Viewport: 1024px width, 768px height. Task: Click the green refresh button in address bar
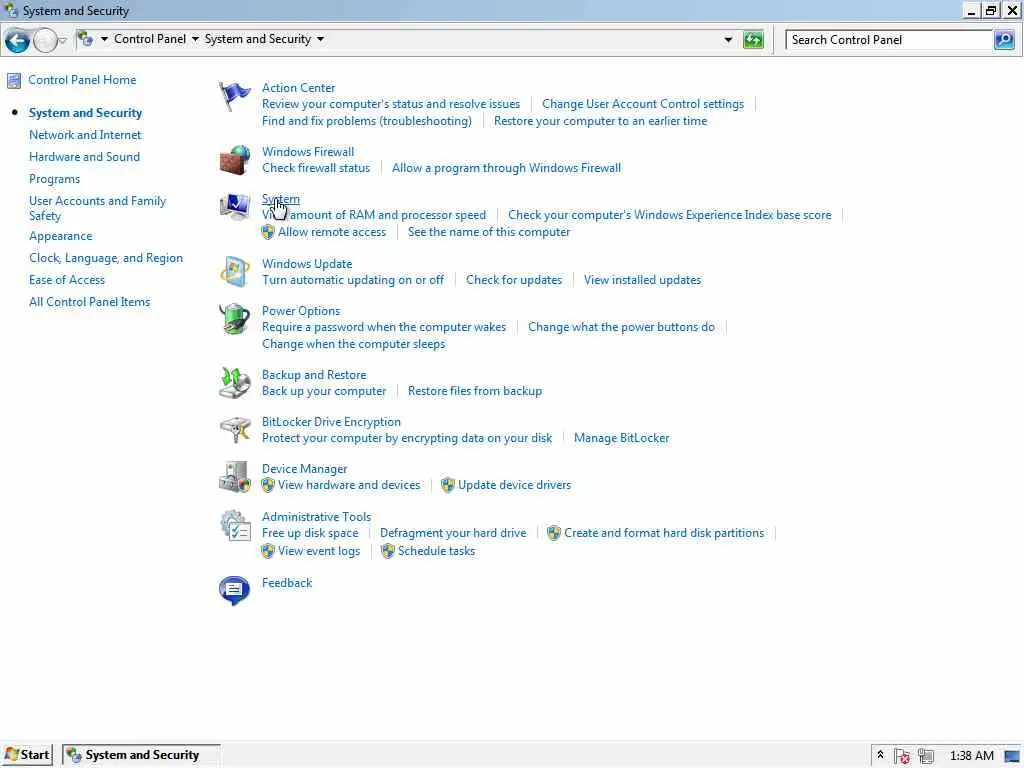point(753,40)
